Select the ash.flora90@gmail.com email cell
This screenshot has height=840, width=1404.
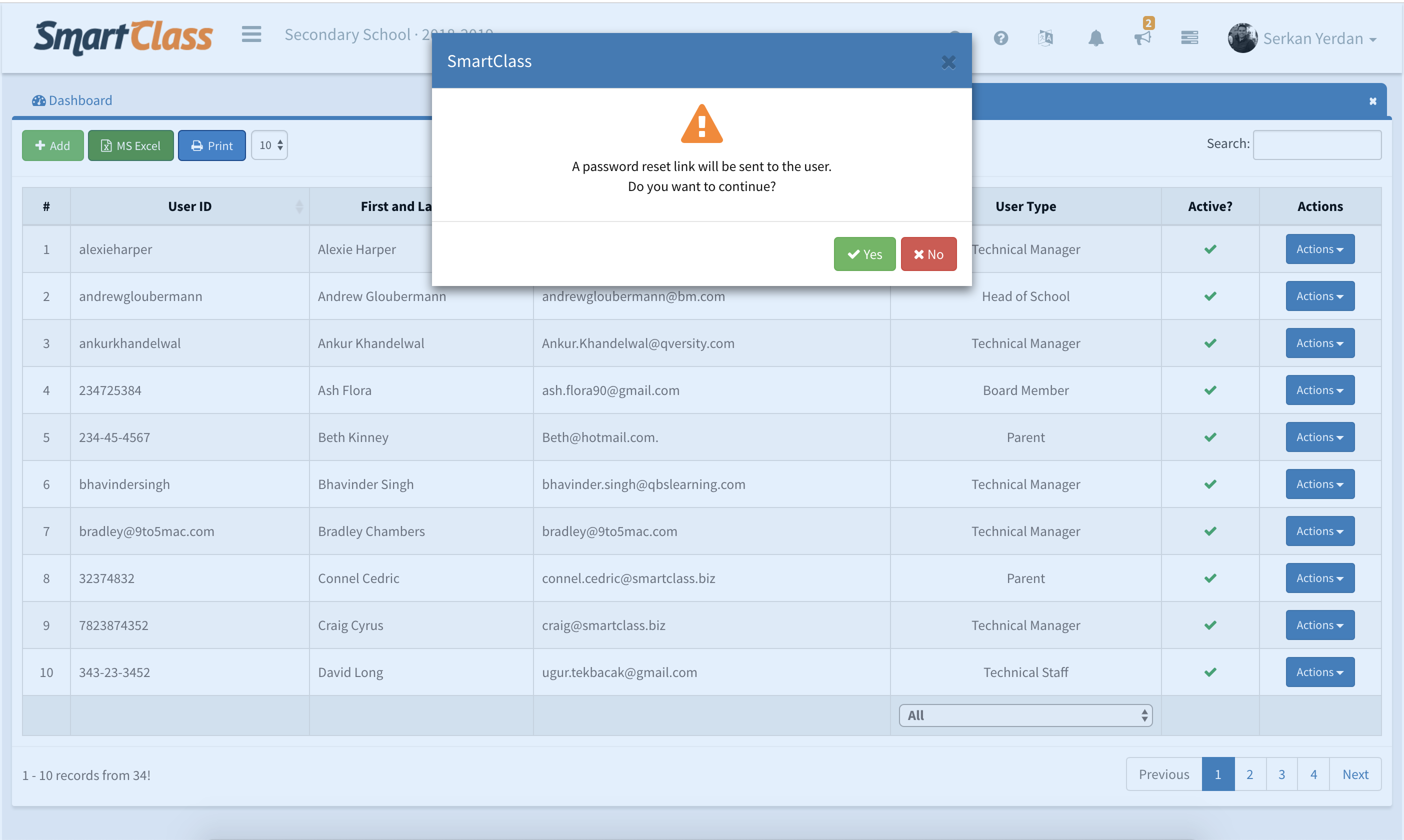point(711,390)
